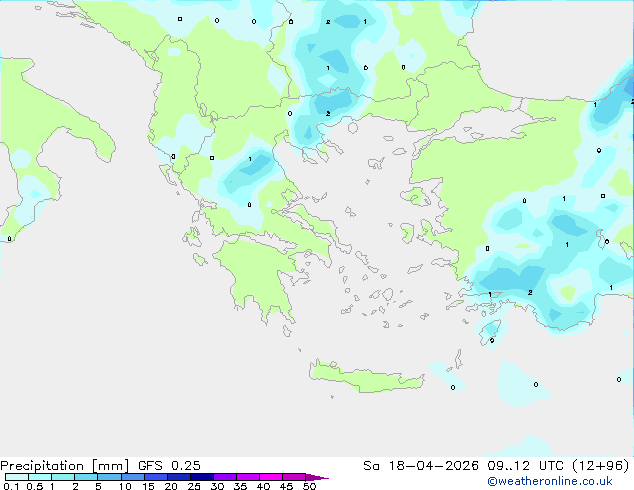This screenshot has width=634, height=490.
Task: Select the 1–2 mm legend swatch
Action: (x=63, y=477)
